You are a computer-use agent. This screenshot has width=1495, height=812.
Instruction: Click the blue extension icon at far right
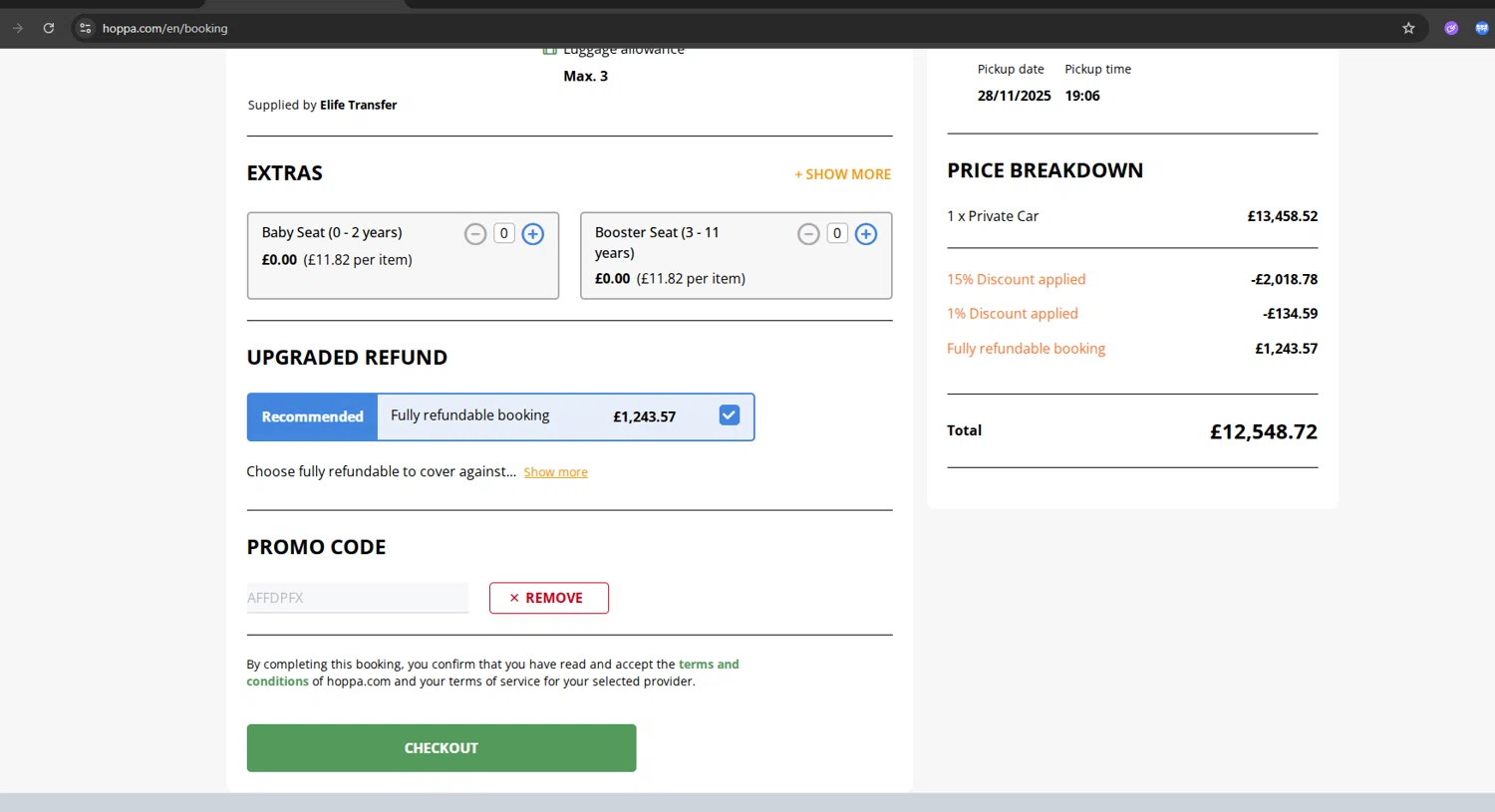pos(1482,28)
